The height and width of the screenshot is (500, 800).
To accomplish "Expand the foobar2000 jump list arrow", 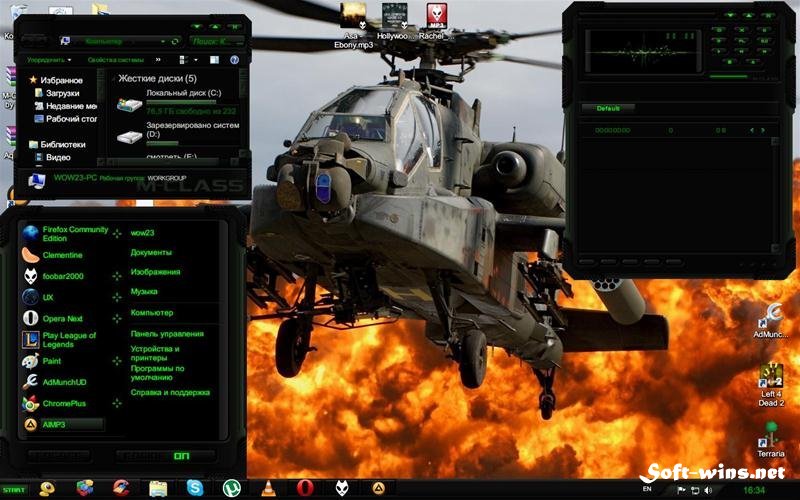I will [x=117, y=276].
